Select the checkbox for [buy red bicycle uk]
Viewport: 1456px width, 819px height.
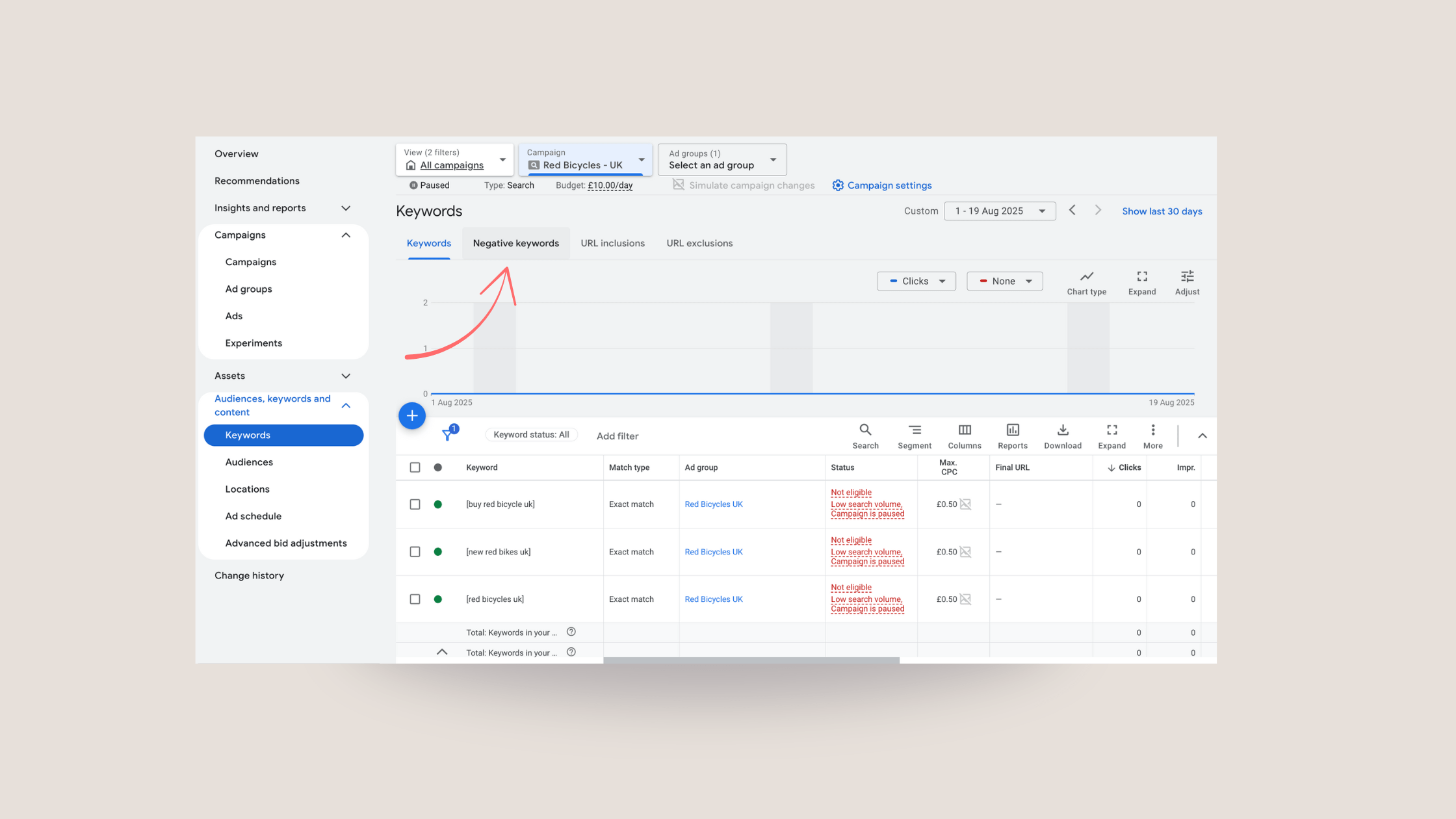pyautogui.click(x=415, y=504)
